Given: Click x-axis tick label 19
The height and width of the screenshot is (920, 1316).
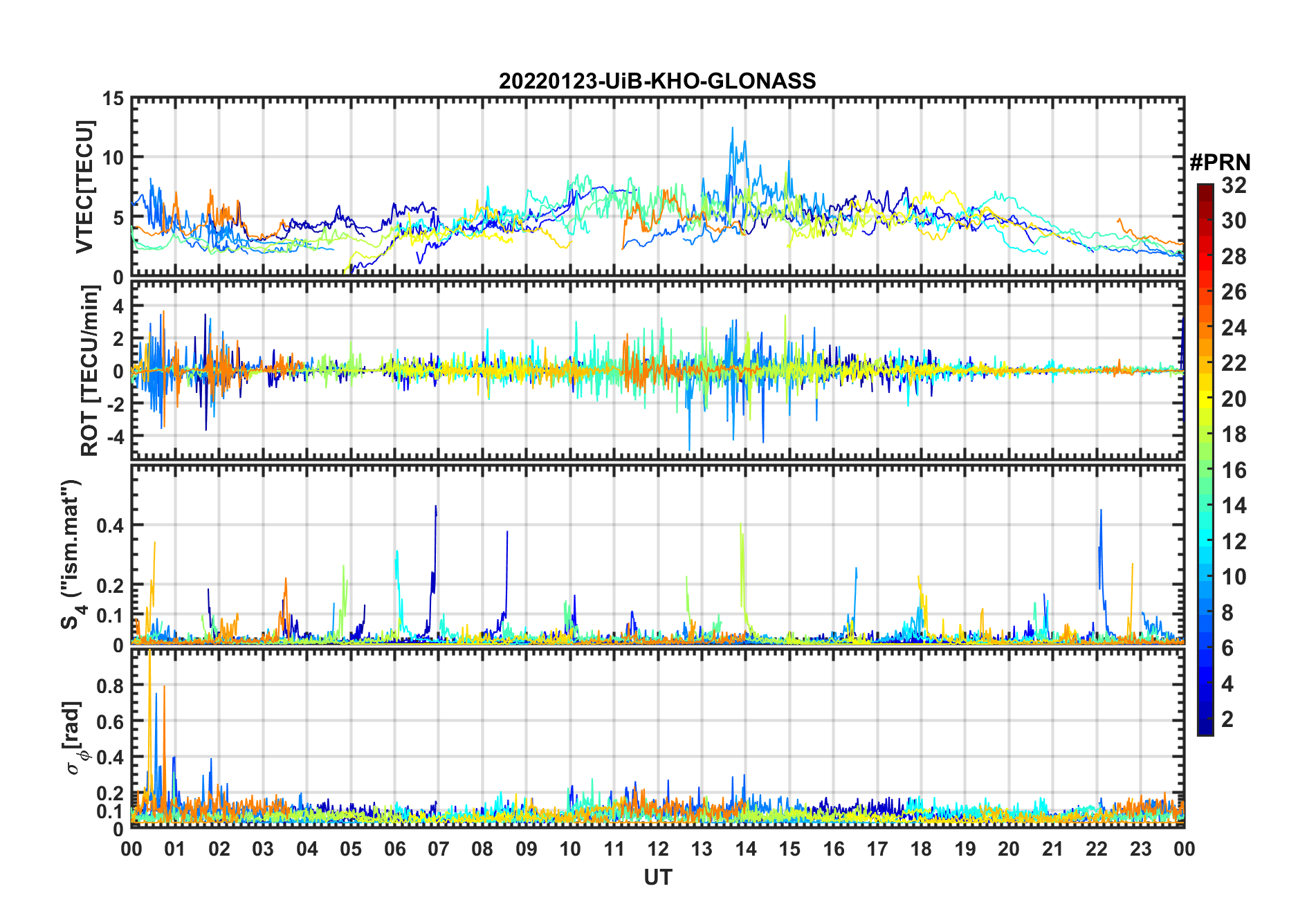Looking at the screenshot, I should (965, 849).
